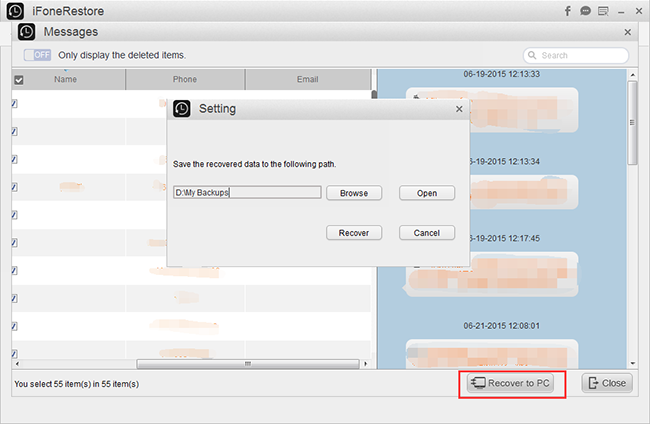The height and width of the screenshot is (424, 650).
Task: Cancel the Setting dialog
Action: tap(427, 233)
